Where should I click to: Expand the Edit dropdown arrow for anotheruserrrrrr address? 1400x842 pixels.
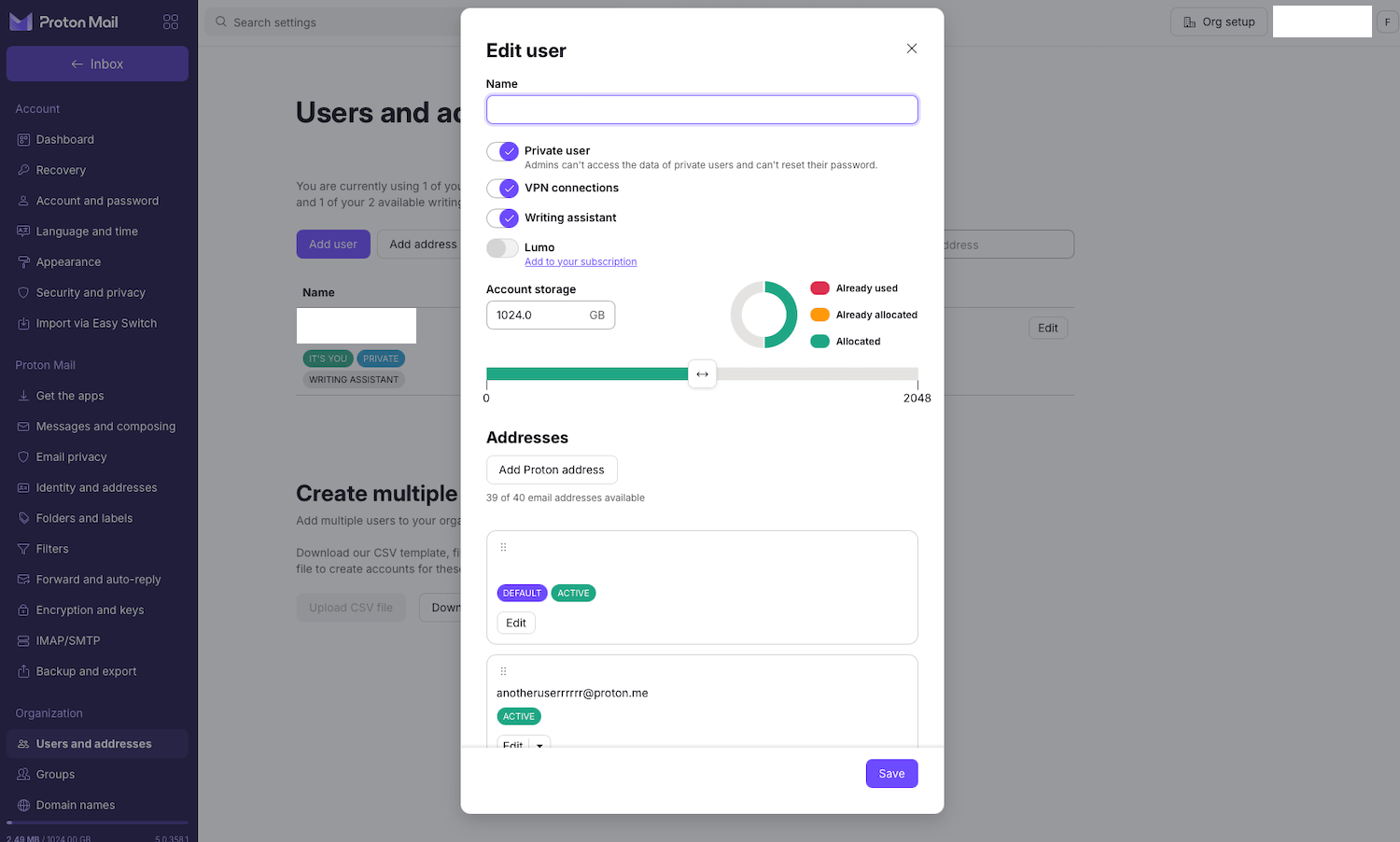(539, 744)
